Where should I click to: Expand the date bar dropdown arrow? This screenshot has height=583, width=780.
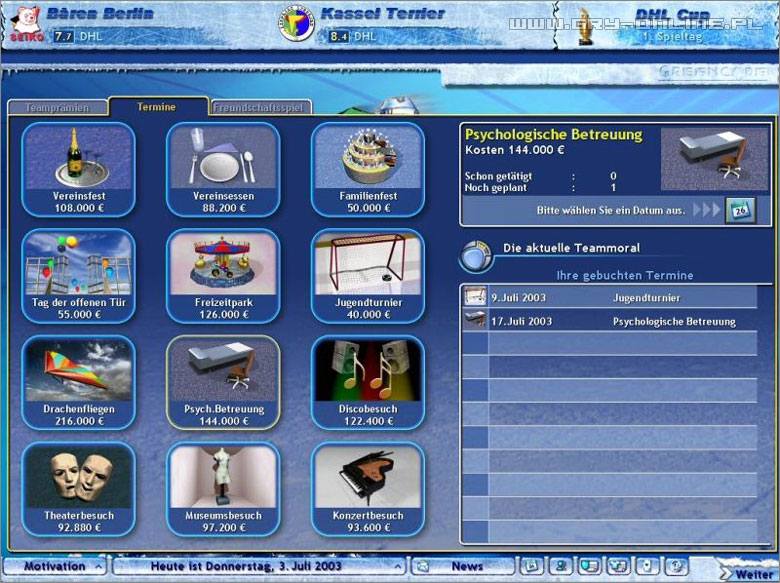coord(398,566)
